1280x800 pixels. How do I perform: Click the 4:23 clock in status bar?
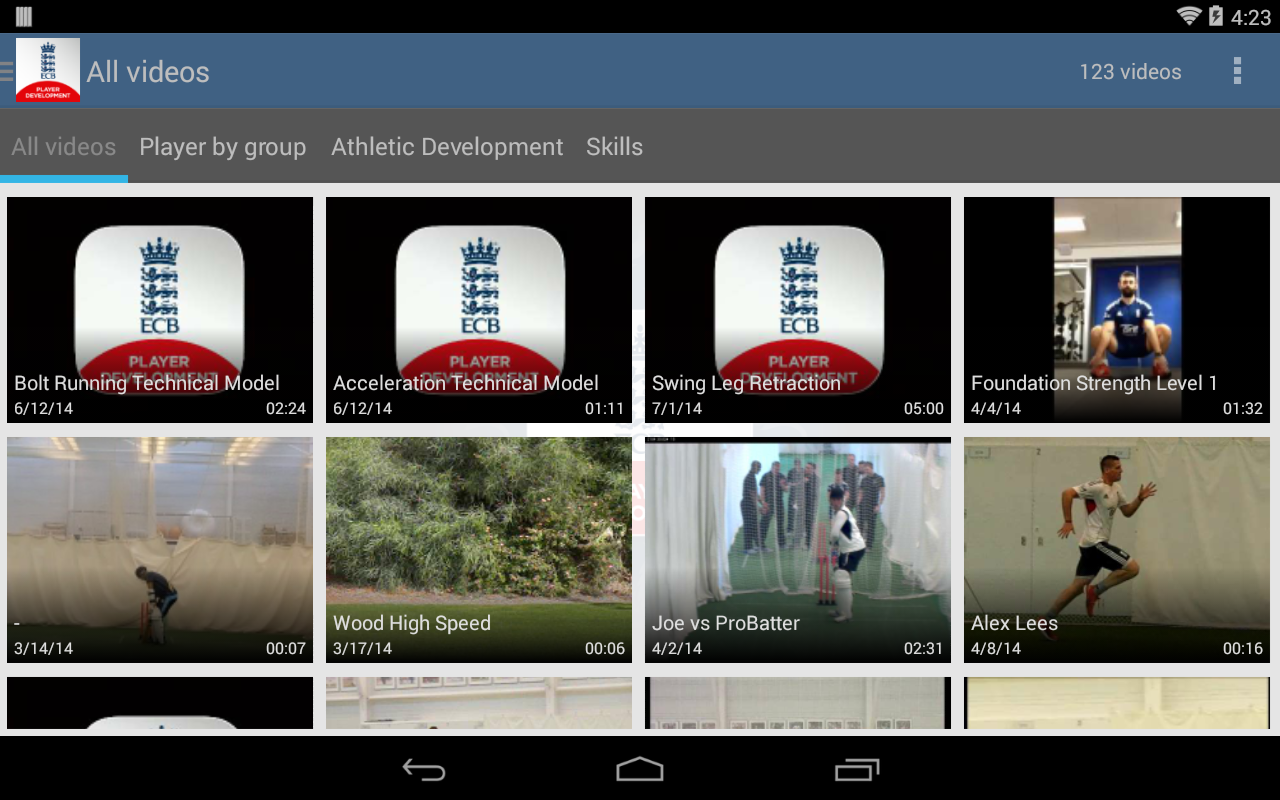1251,17
